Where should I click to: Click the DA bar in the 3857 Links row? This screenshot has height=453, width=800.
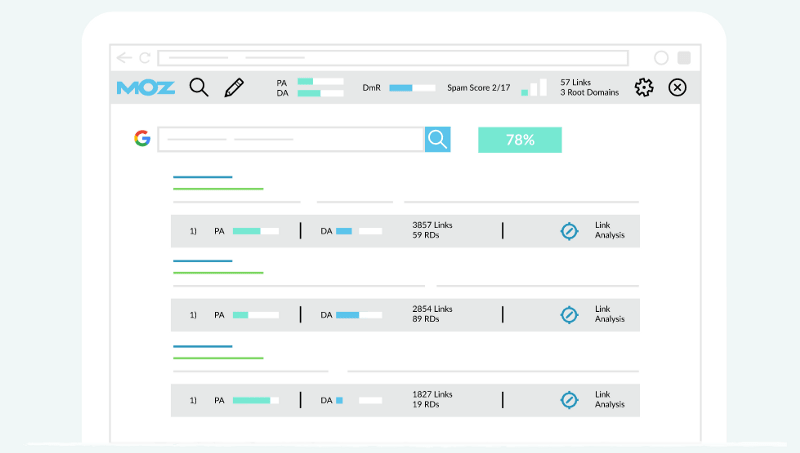(x=359, y=231)
